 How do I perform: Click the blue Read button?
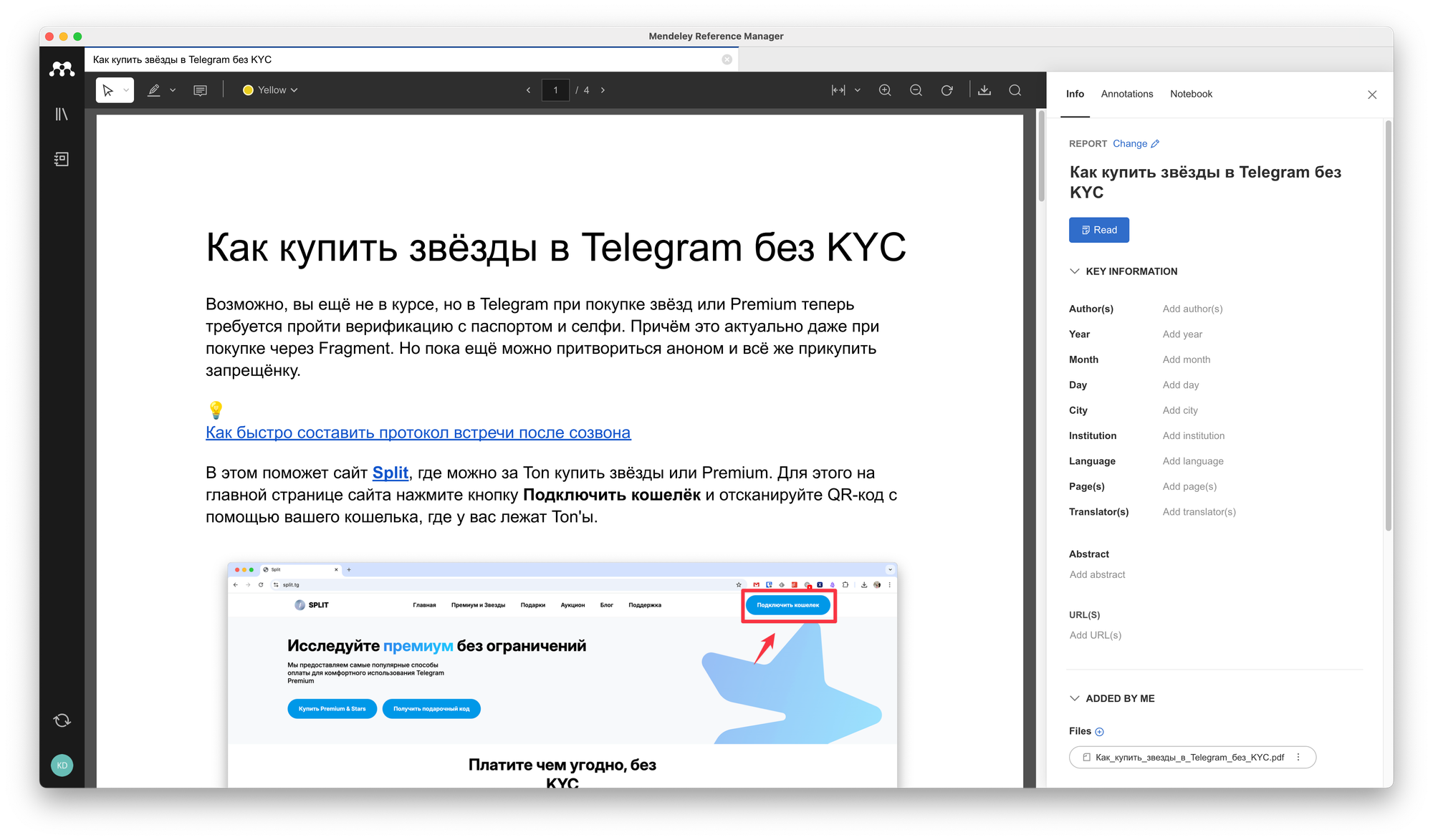click(1098, 230)
